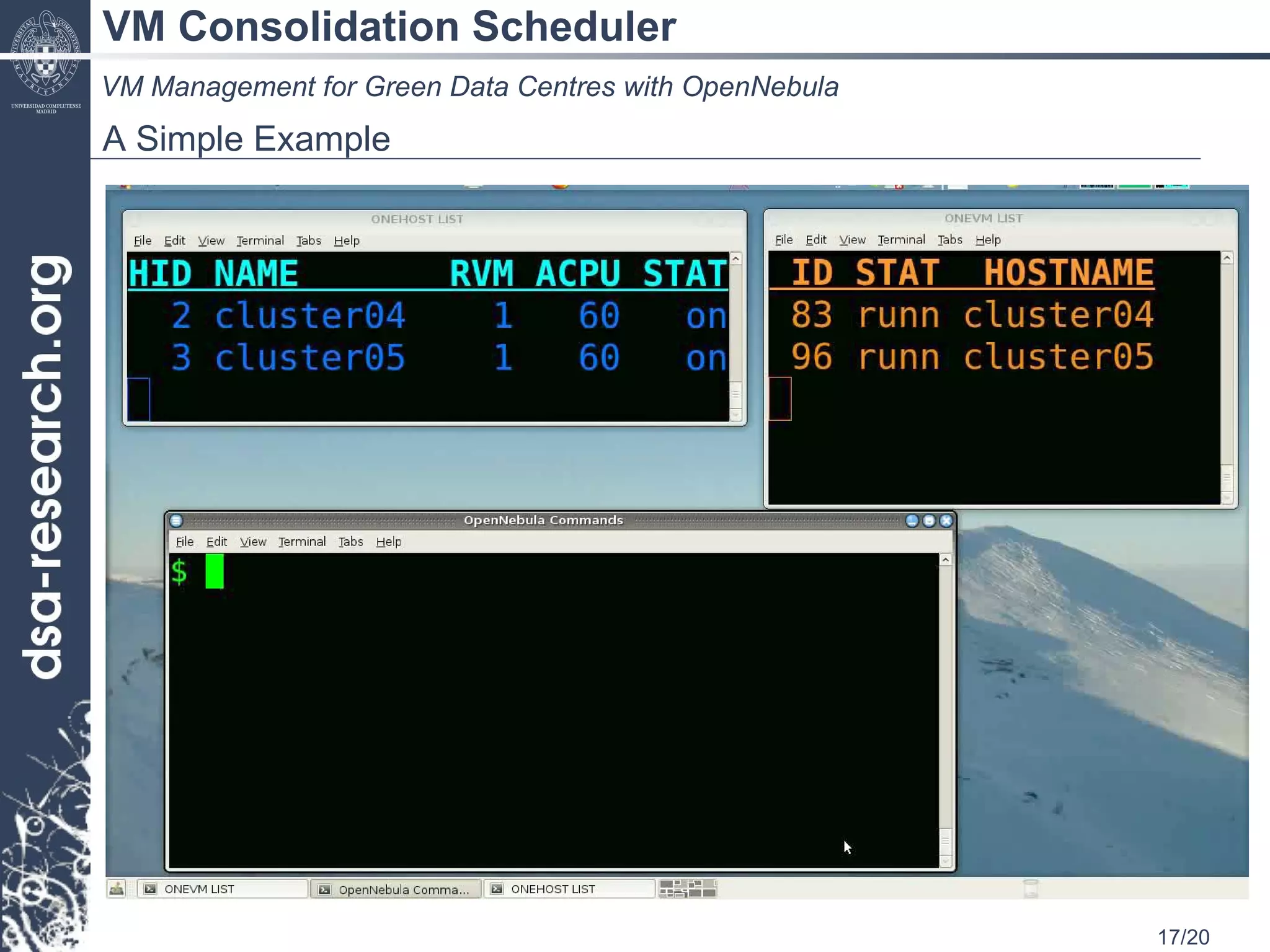Open Help menu in ONEVM LIST window
Viewport: 1270px width, 952px height.
pyautogui.click(x=988, y=240)
